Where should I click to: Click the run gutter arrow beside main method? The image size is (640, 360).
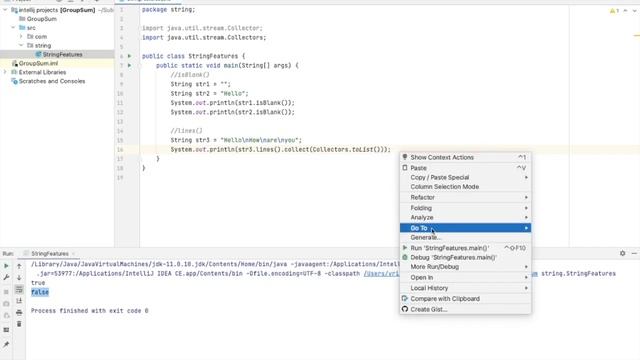[x=130, y=65]
